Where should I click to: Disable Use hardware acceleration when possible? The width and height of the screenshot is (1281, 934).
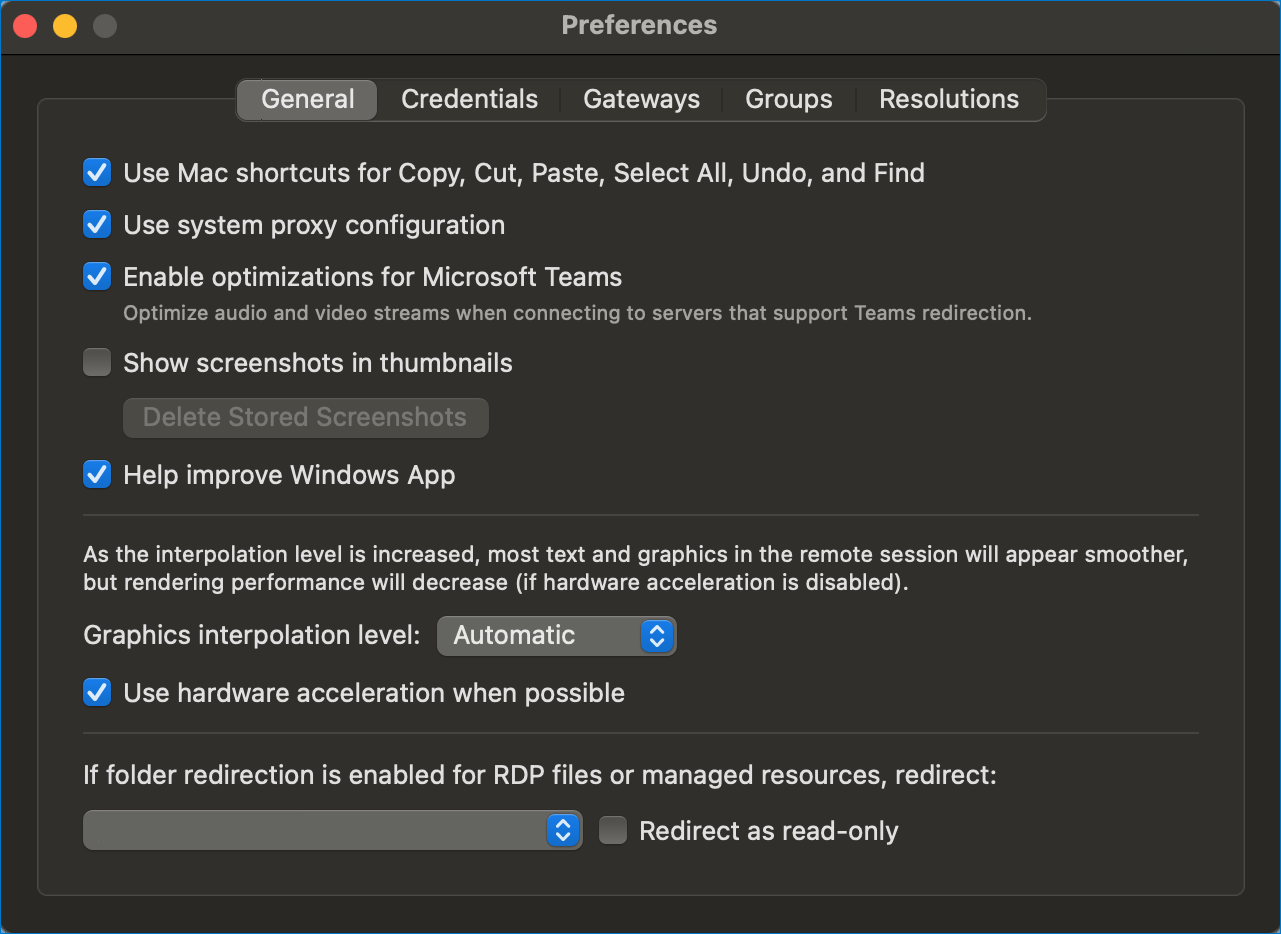[x=97, y=693]
